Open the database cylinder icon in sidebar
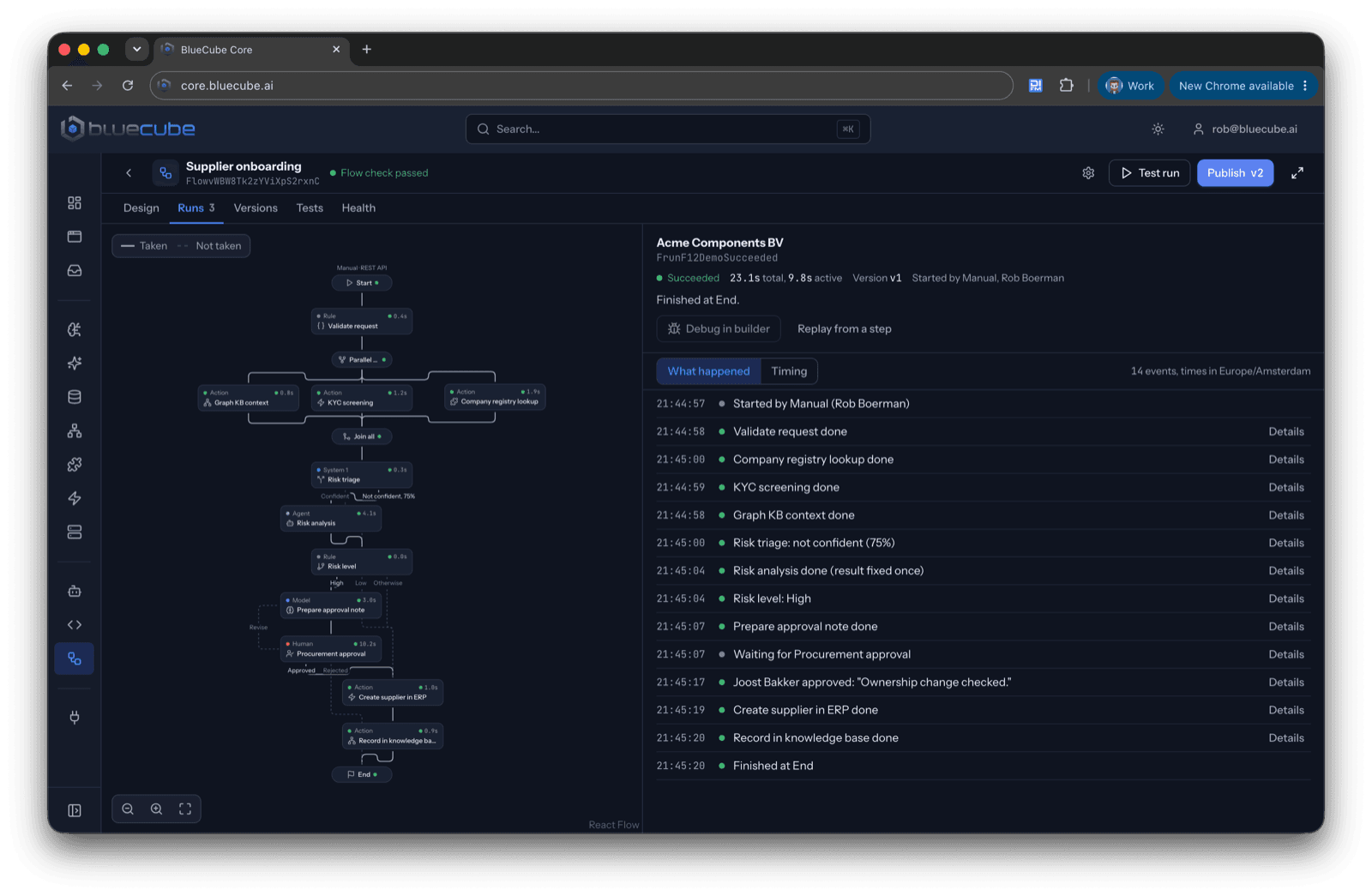 click(x=75, y=397)
